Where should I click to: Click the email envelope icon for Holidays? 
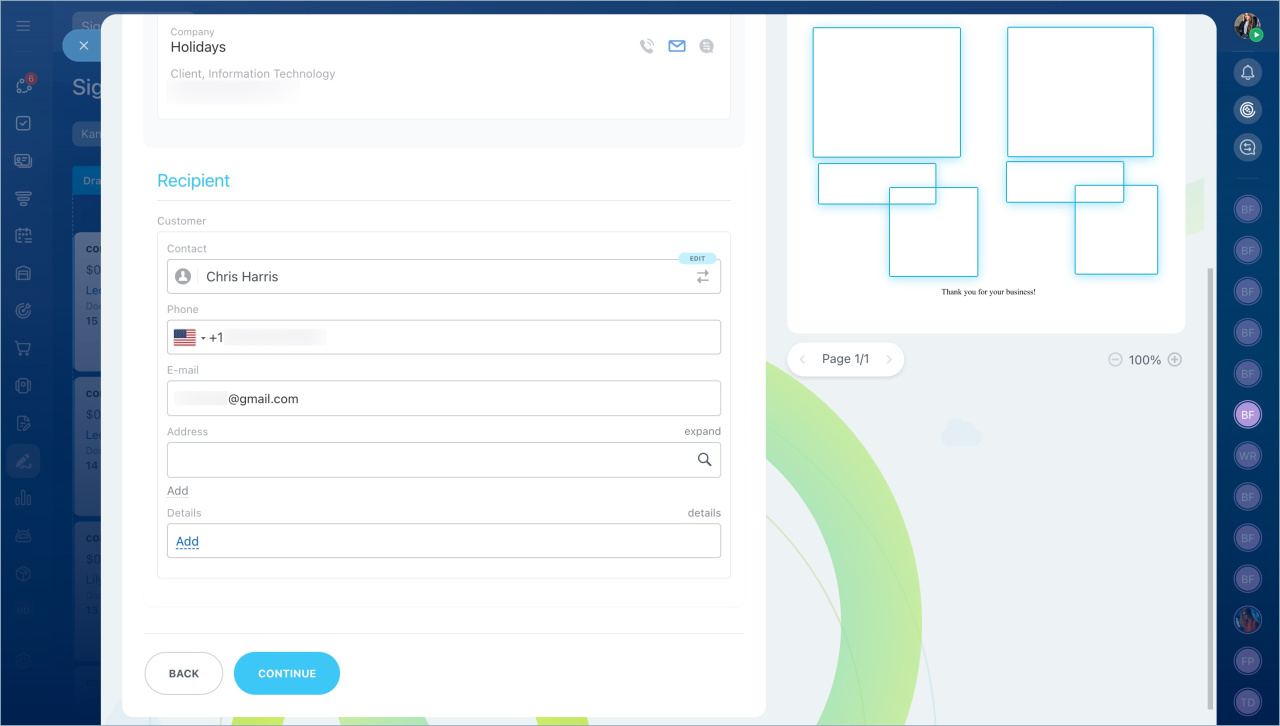tap(677, 46)
